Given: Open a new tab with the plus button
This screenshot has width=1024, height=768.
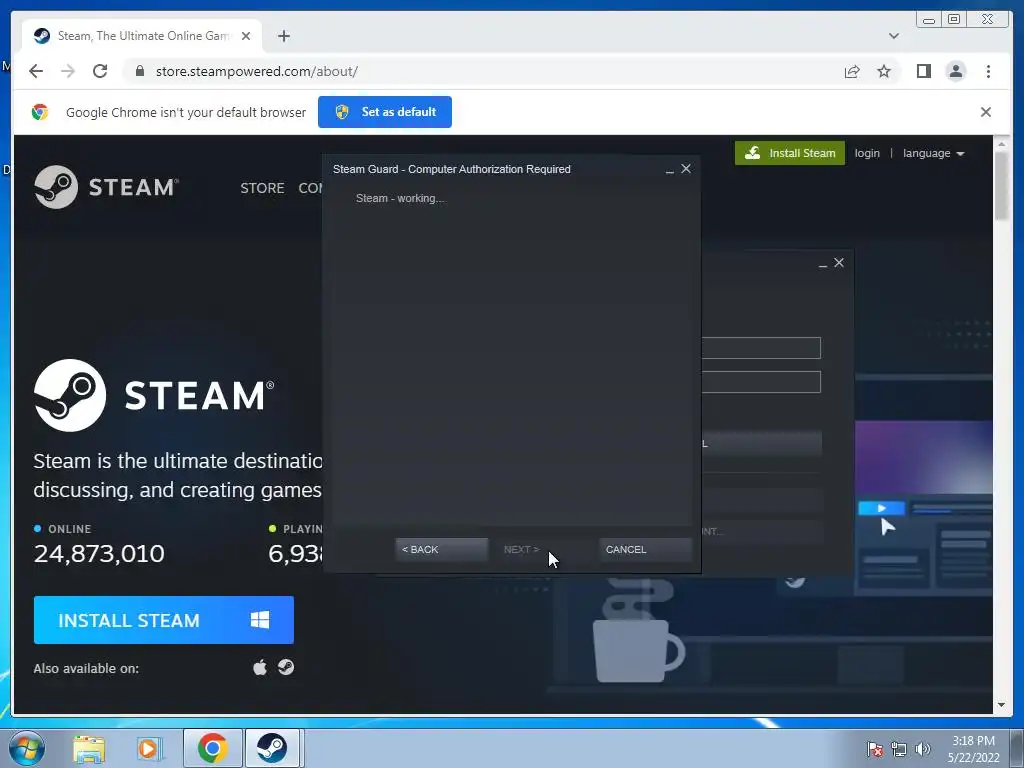Looking at the screenshot, I should tap(283, 36).
